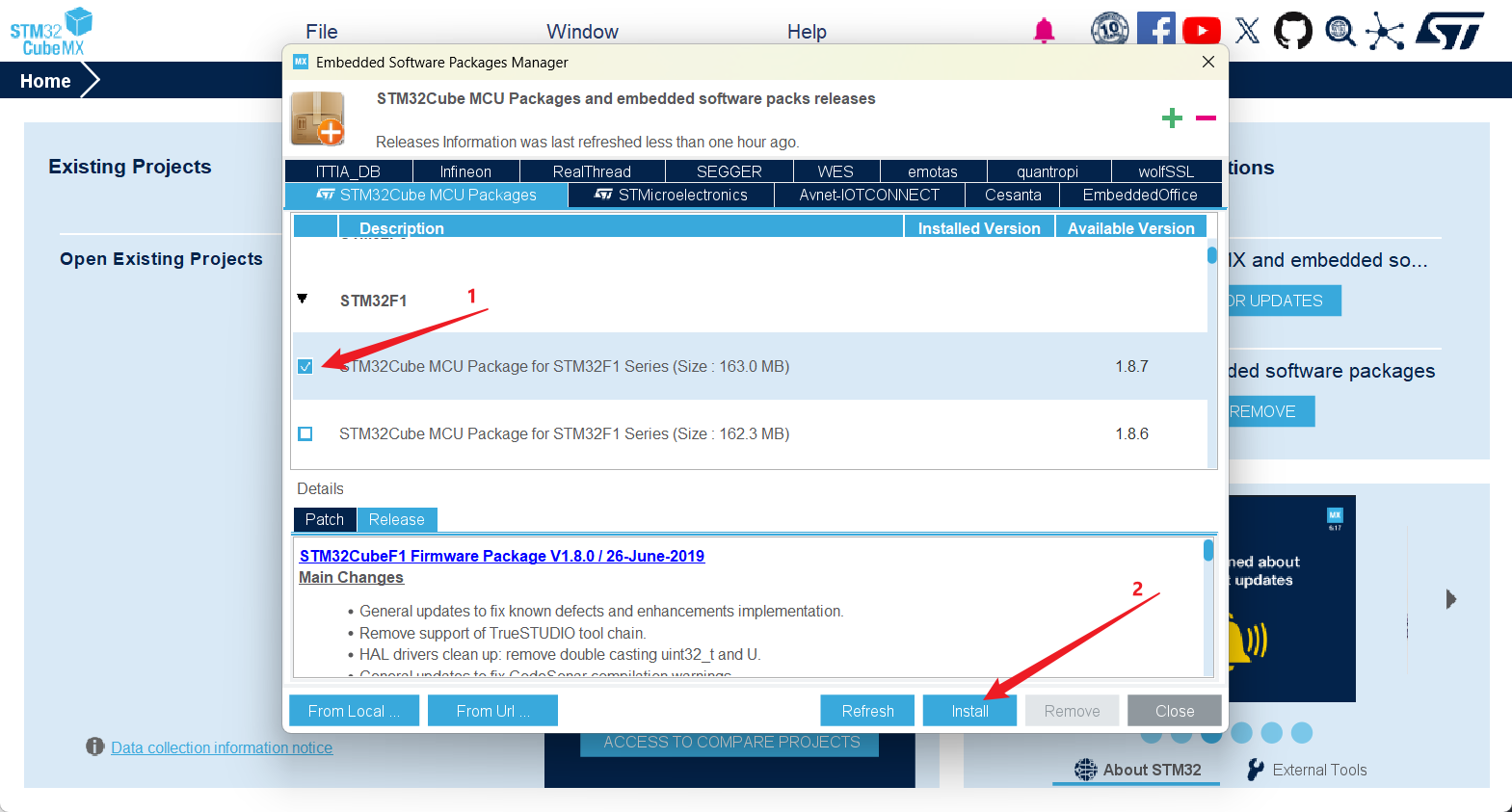Click the STM32CubeMX logo
The width and height of the screenshot is (1512, 812).
[x=51, y=32]
